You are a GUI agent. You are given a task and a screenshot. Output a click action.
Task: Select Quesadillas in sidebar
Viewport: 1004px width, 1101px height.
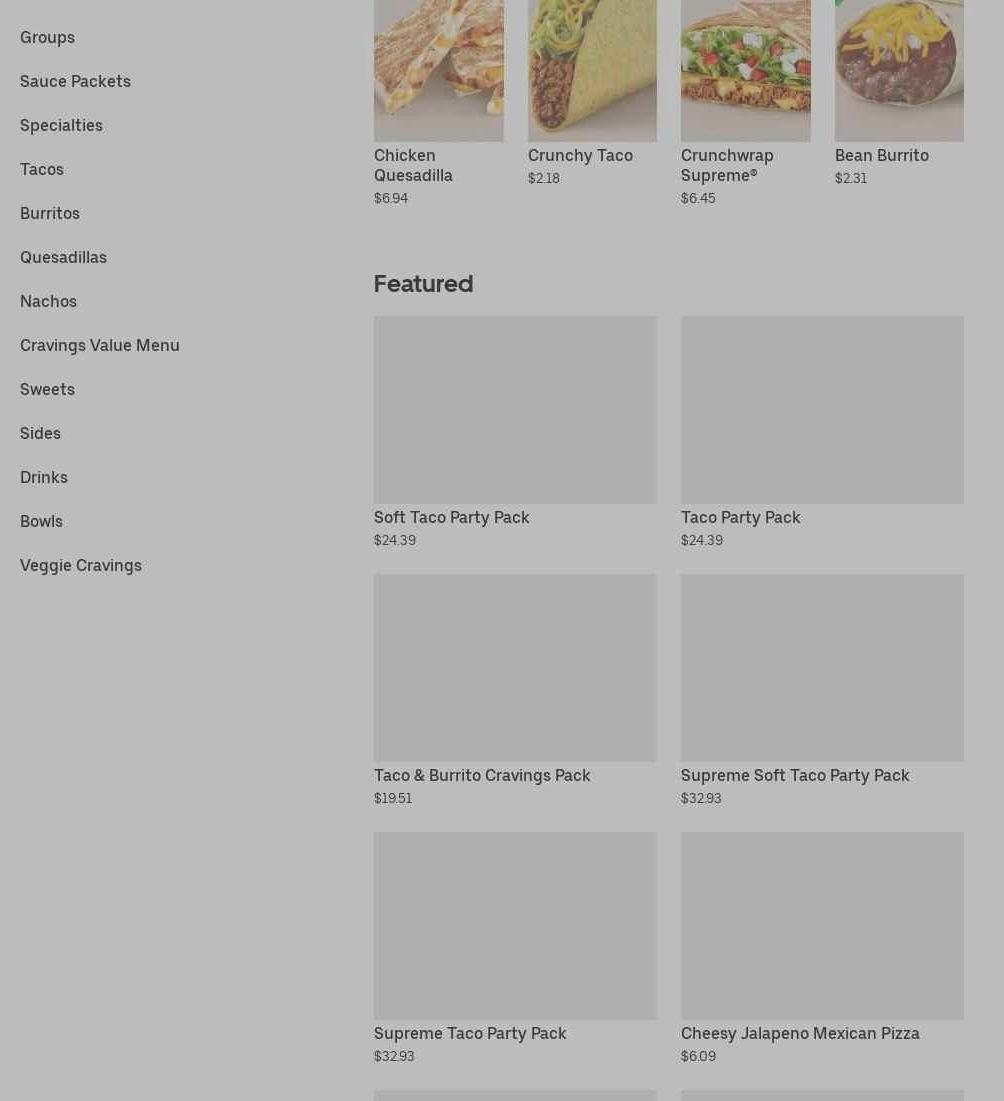(x=63, y=258)
